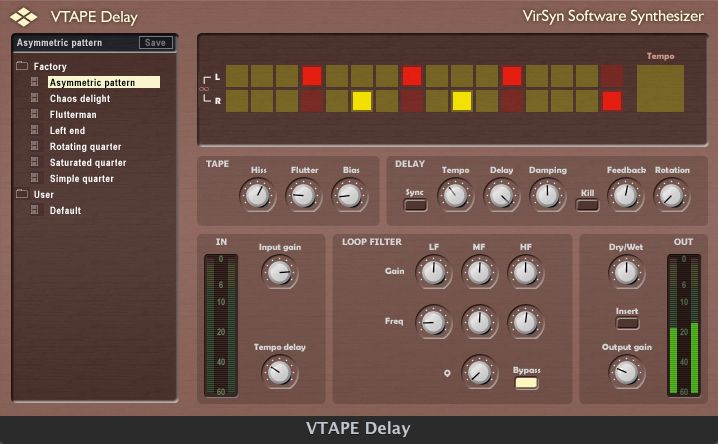Click preset icon beside Simple quarter
The height and width of the screenshot is (444, 718).
(x=34, y=178)
